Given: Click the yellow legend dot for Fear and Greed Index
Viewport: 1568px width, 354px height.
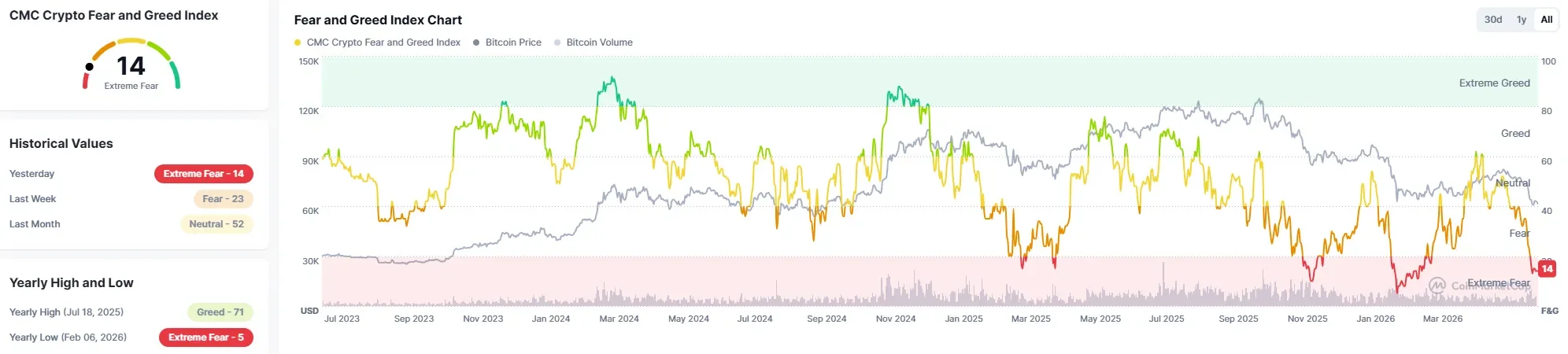Looking at the screenshot, I should point(298,42).
